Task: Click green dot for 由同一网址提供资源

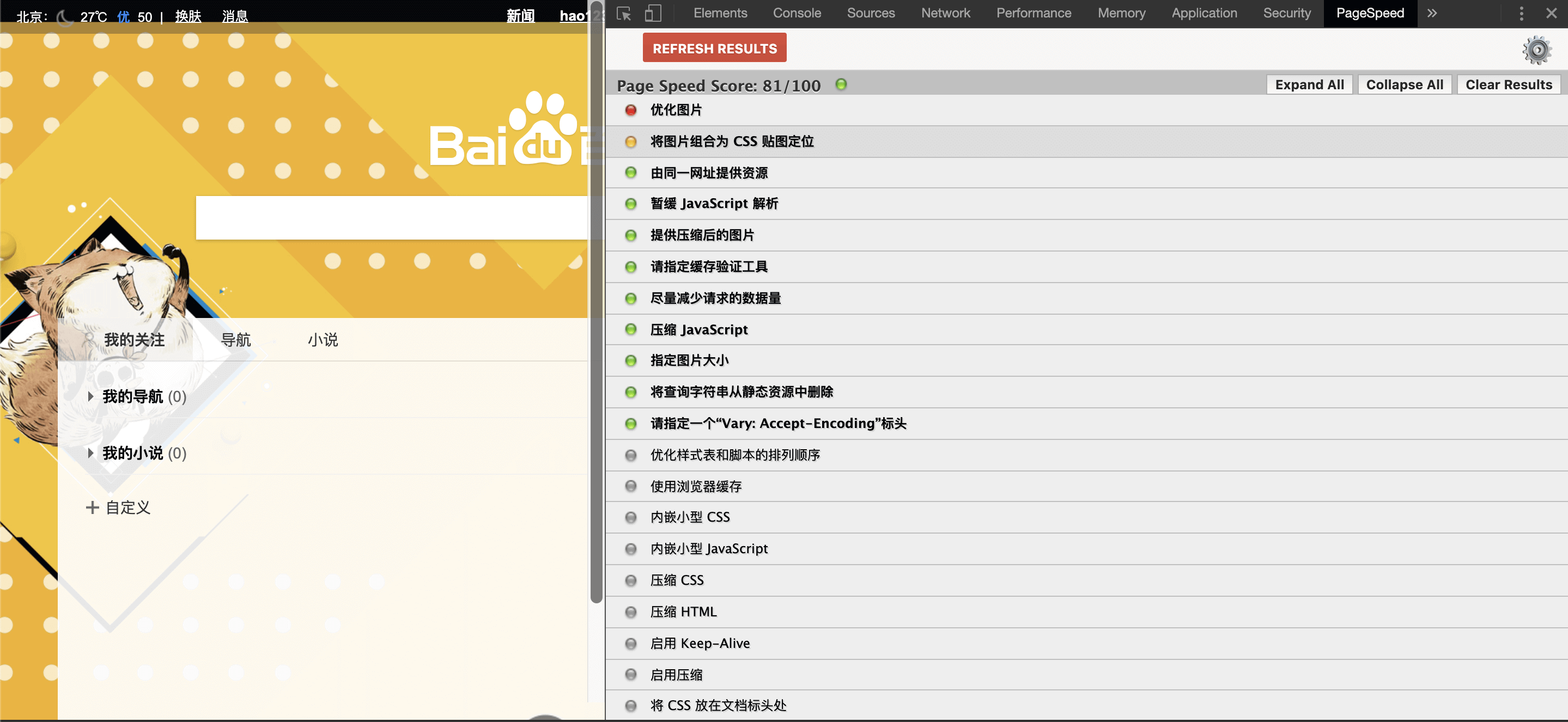Action: pos(630,173)
